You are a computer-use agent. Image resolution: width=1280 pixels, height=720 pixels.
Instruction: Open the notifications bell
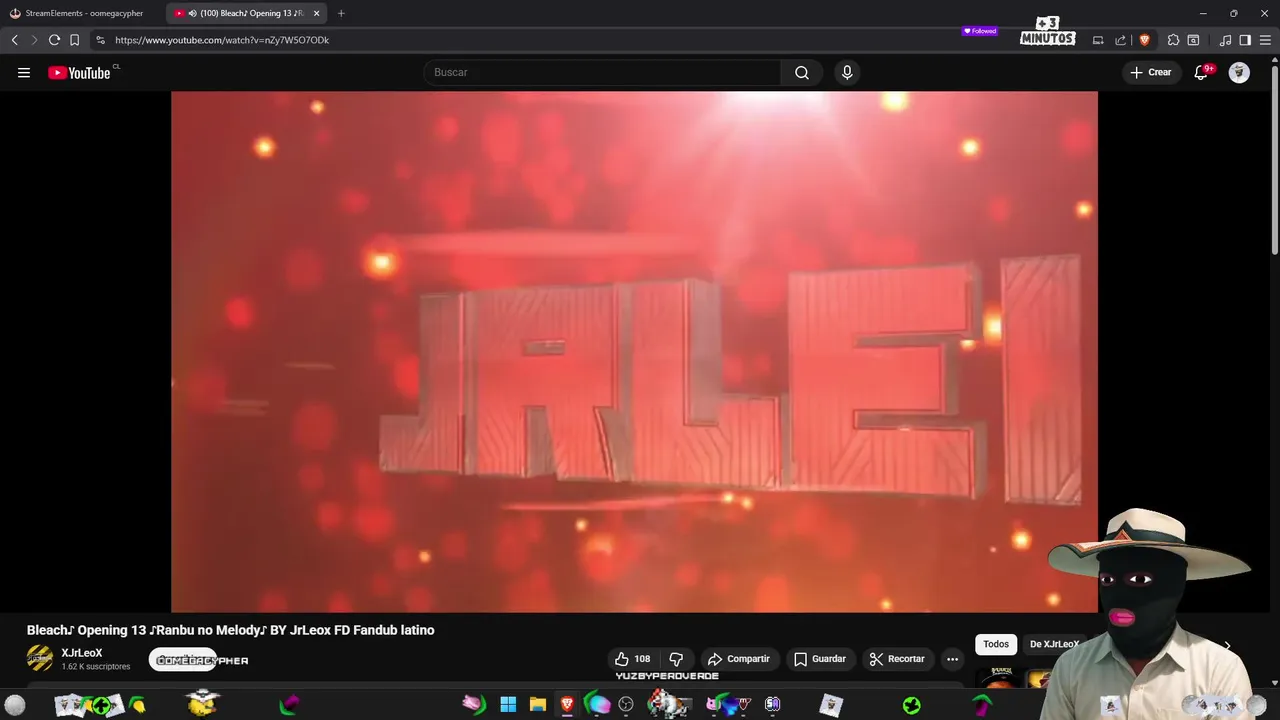(1201, 72)
